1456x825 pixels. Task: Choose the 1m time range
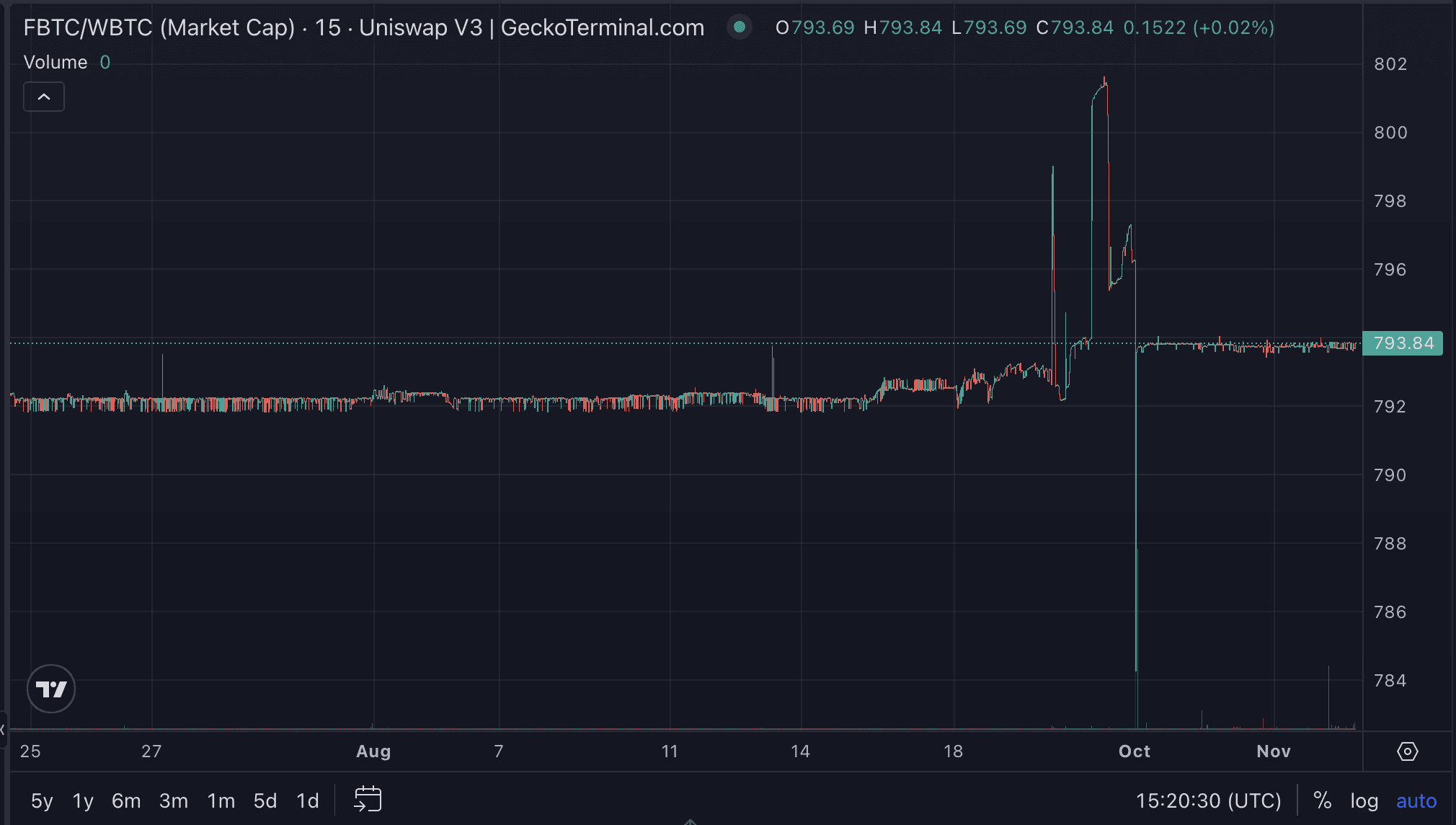pos(221,800)
